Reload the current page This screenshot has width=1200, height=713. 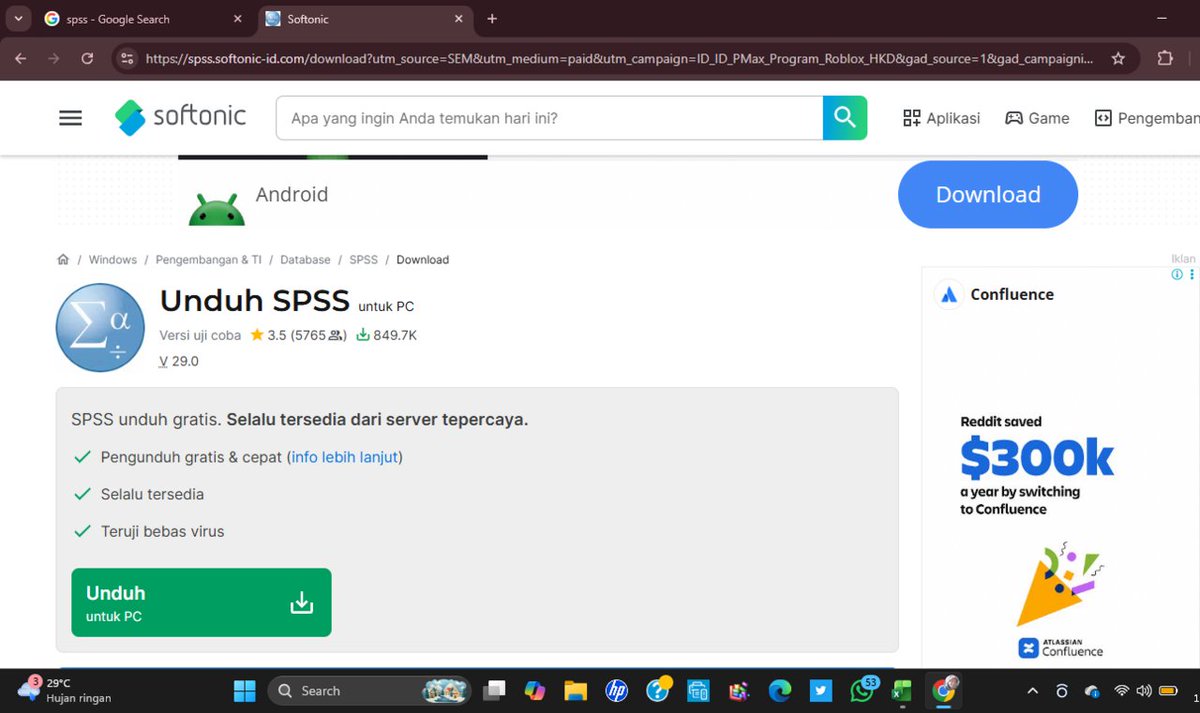tap(87, 58)
